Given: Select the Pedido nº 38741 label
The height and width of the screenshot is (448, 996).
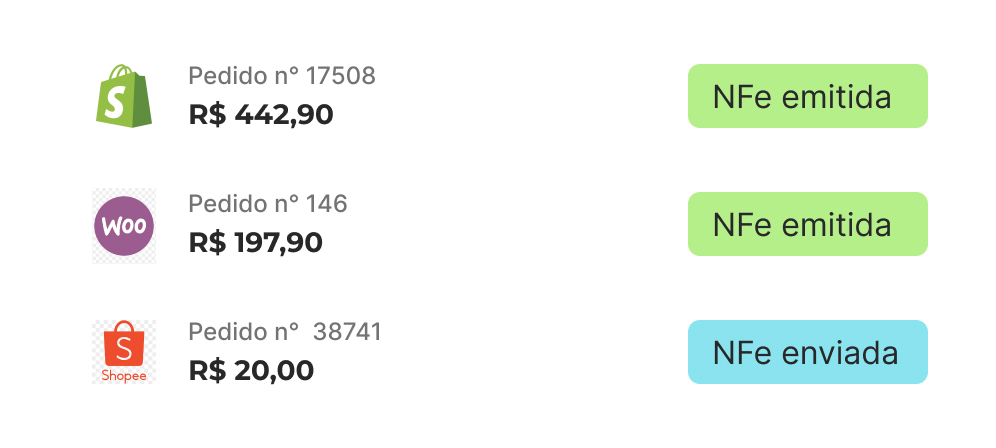Looking at the screenshot, I should tap(285, 332).
